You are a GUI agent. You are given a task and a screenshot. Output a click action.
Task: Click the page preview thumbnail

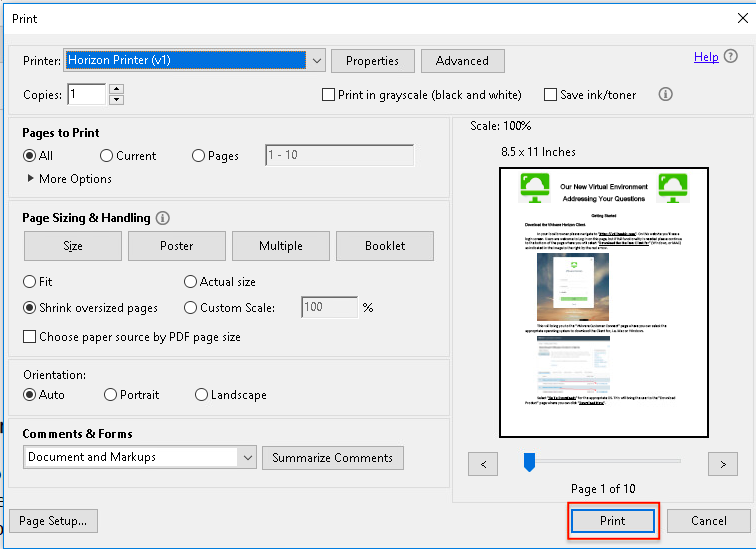pyautogui.click(x=603, y=303)
